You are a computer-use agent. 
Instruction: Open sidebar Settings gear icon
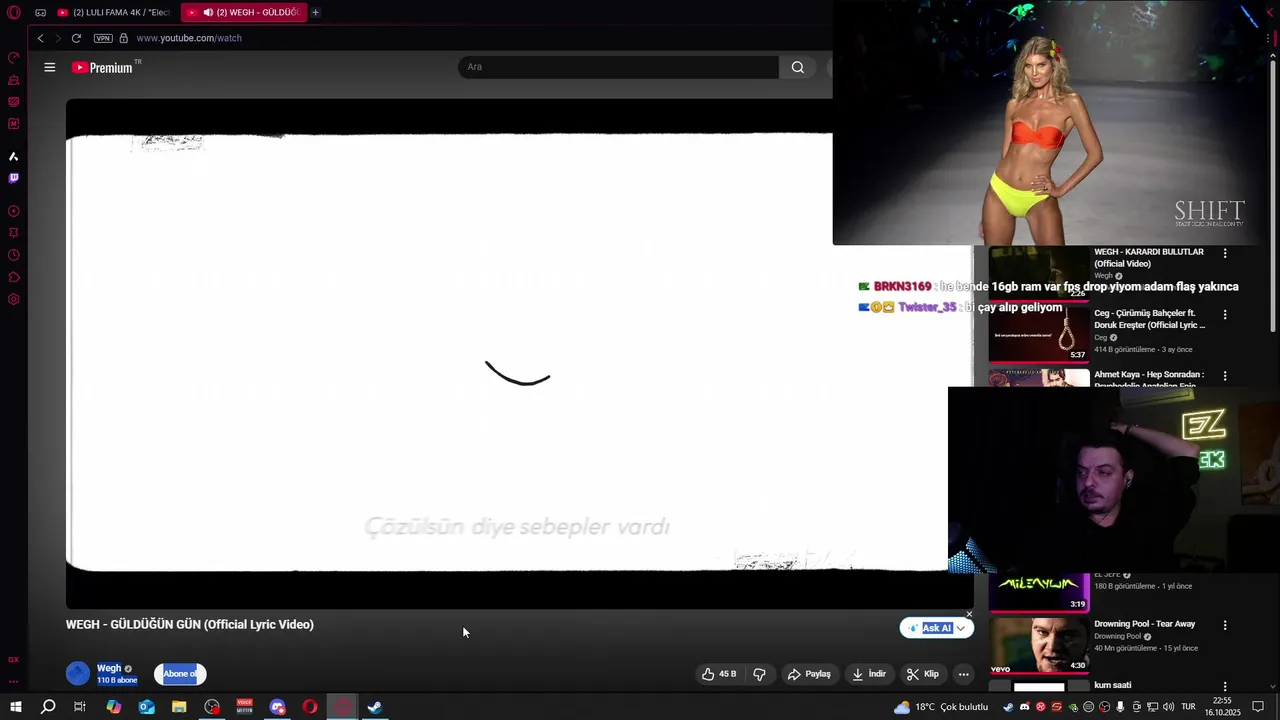pos(14,299)
